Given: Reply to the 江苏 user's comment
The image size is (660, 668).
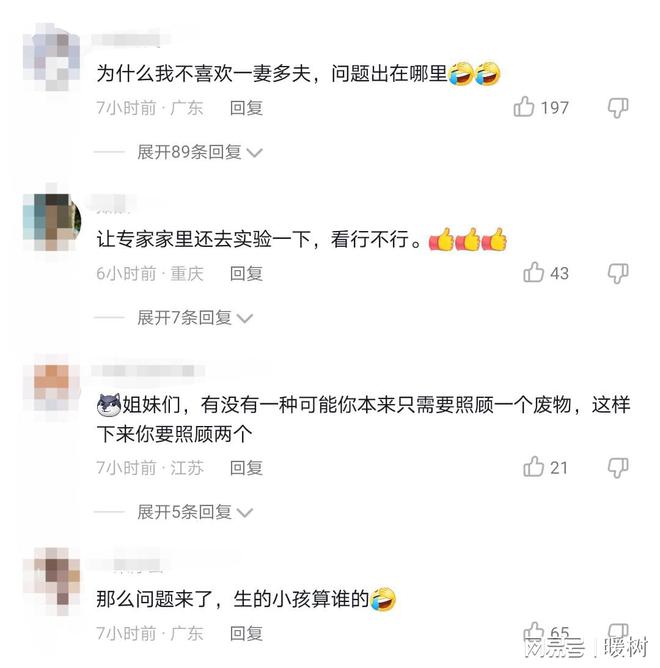Looking at the screenshot, I should point(246,468).
